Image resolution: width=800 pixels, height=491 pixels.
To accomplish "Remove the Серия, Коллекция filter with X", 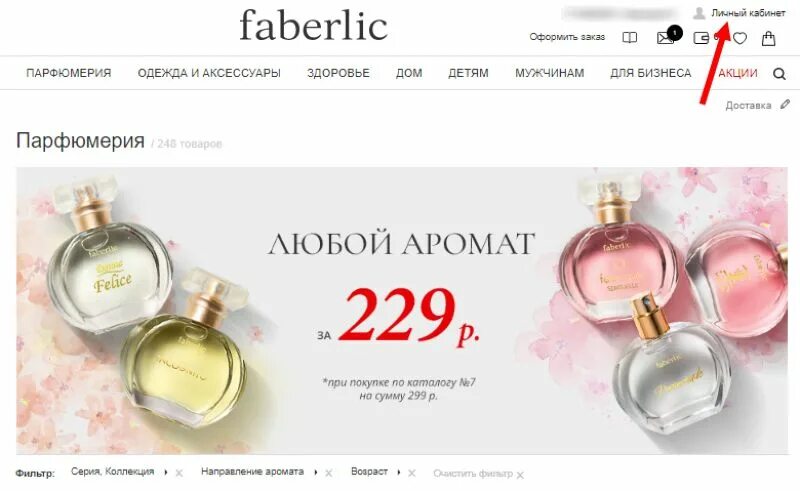I will [x=179, y=474].
